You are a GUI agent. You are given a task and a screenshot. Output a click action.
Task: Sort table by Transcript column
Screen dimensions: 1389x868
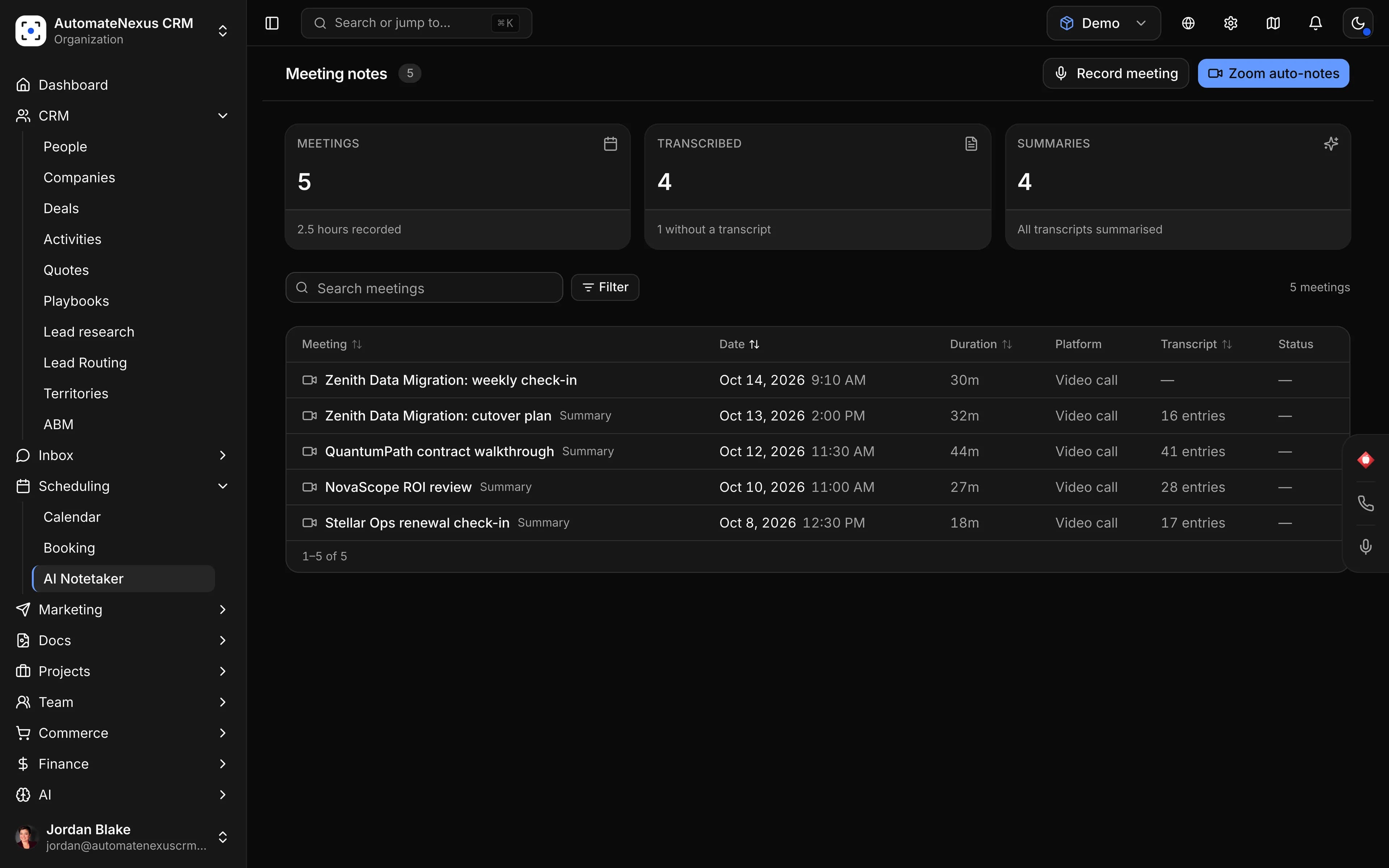pyautogui.click(x=1195, y=344)
